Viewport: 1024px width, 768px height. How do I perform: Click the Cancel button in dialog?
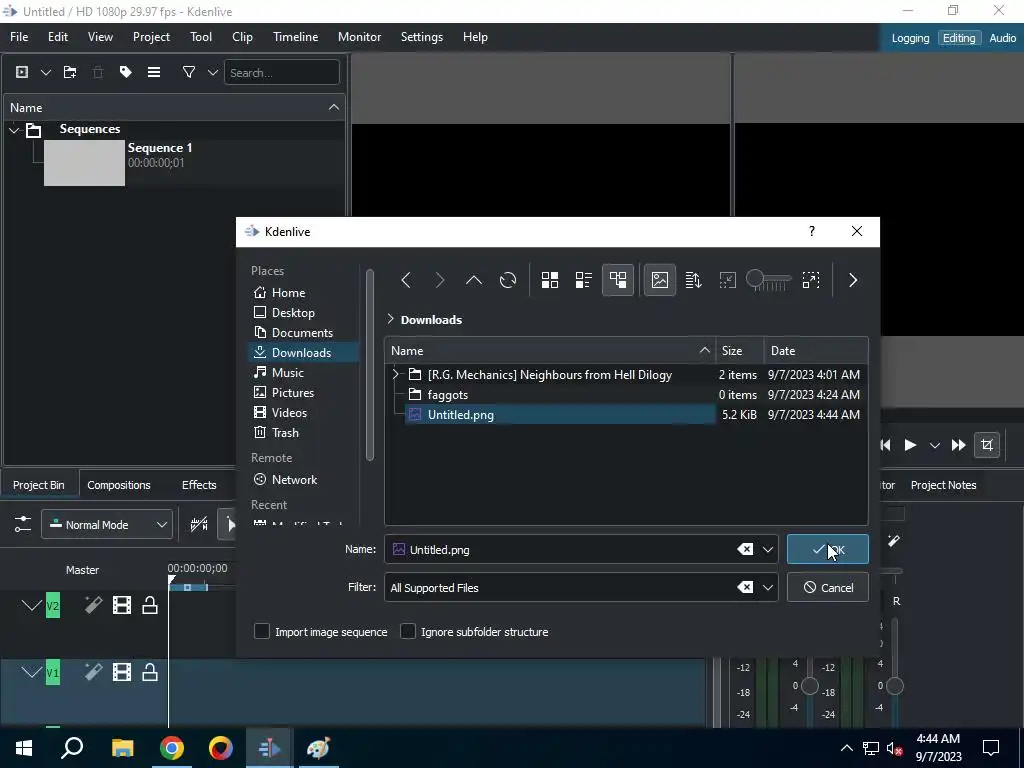point(827,587)
